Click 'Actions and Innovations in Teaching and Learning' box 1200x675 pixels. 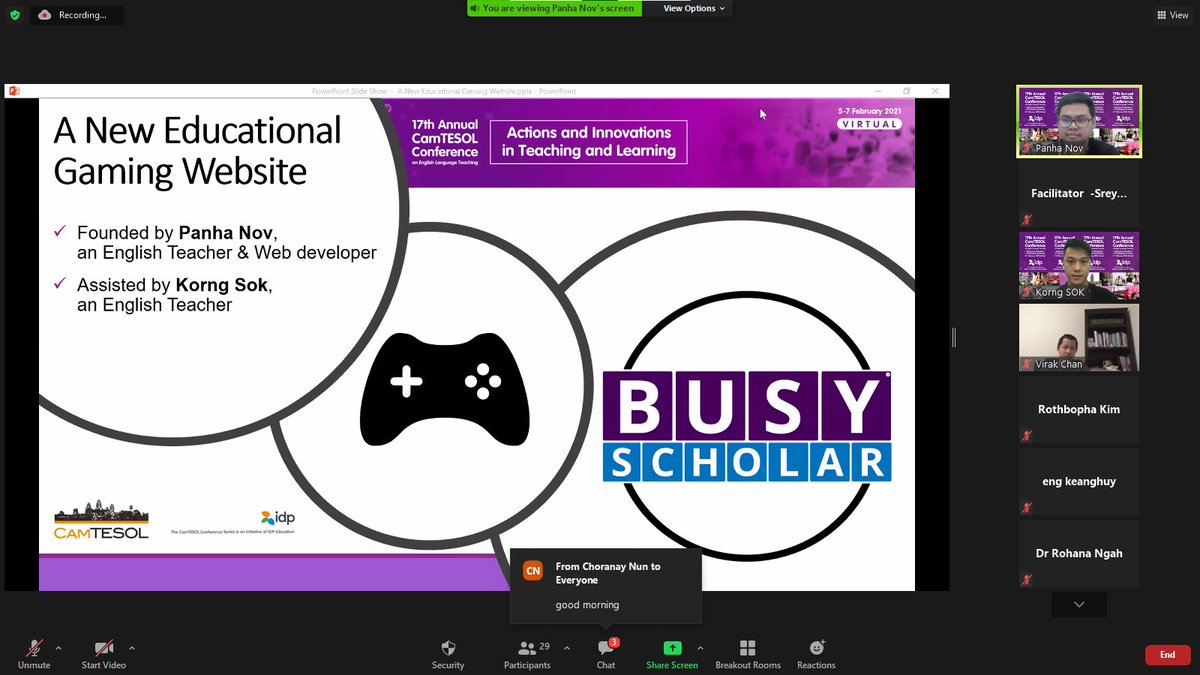pyautogui.click(x=589, y=142)
